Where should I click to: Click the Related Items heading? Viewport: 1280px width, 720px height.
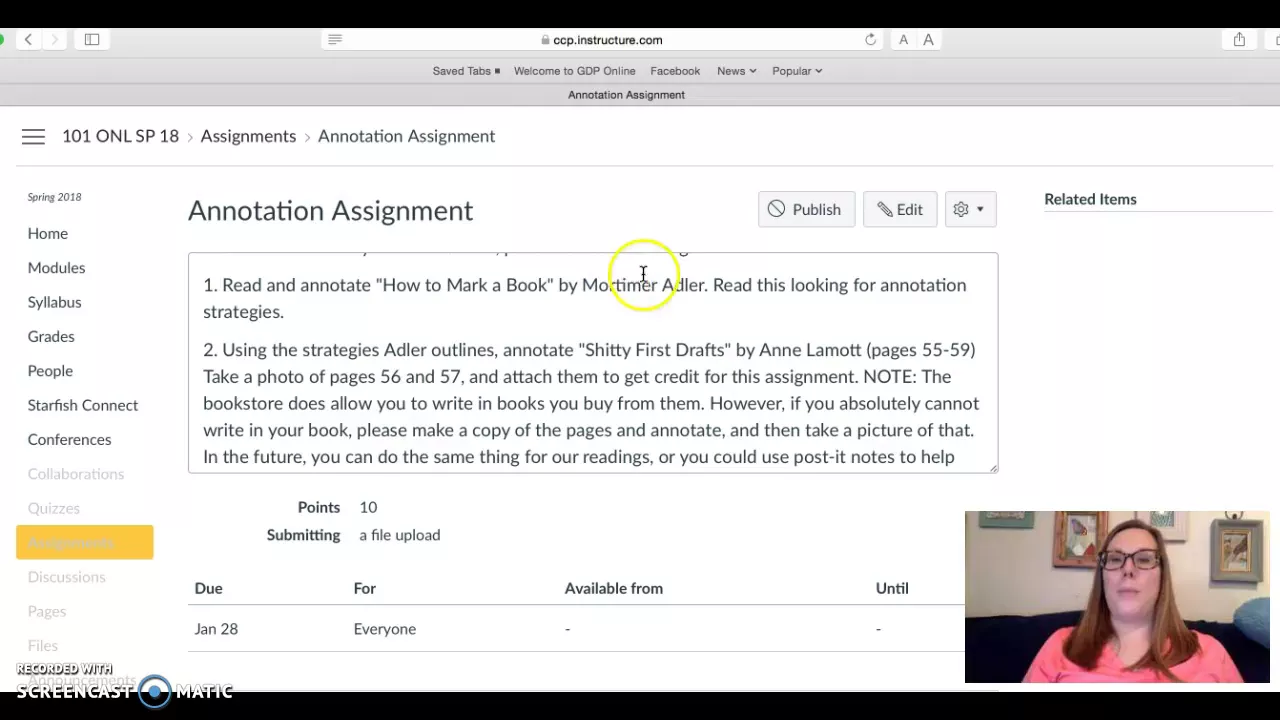coord(1090,199)
